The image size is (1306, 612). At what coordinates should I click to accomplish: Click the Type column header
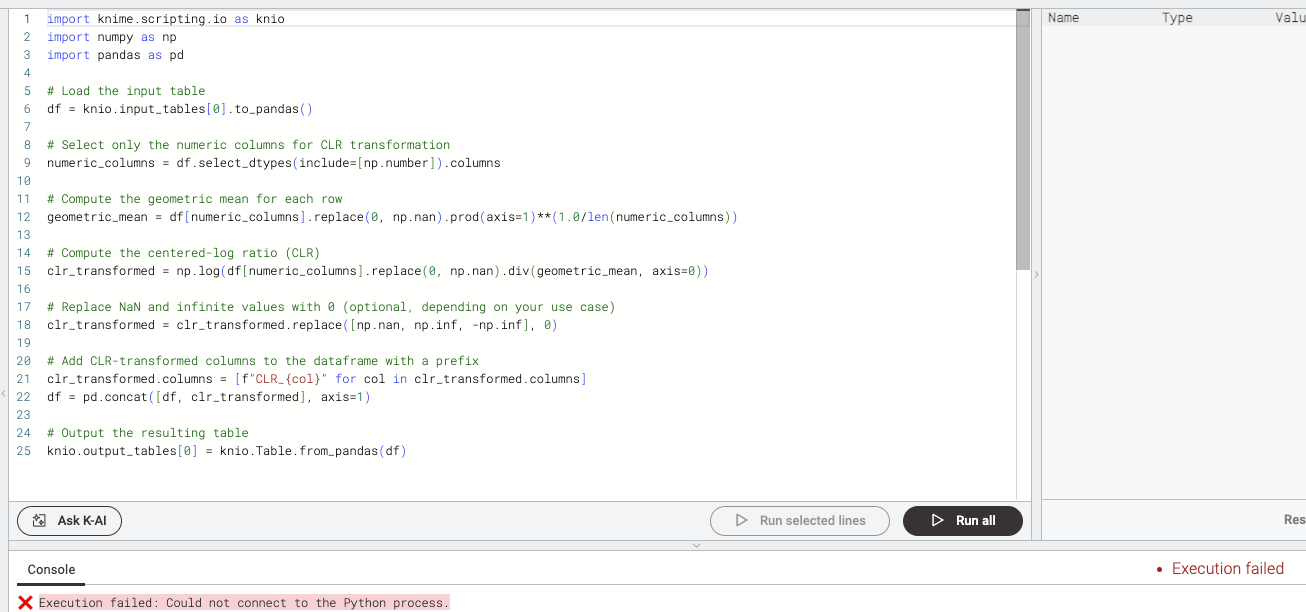pos(1177,18)
